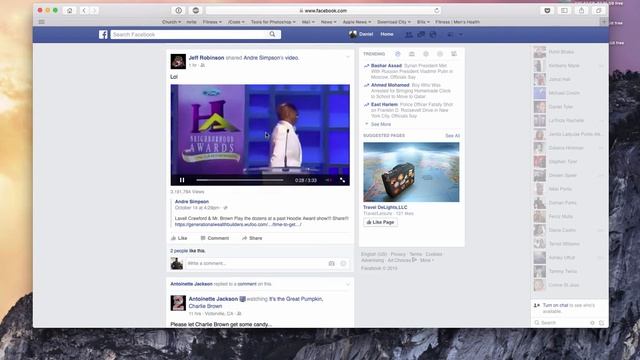Select the Top Trends filter icon
The height and width of the screenshot is (360, 640).
coord(398,54)
